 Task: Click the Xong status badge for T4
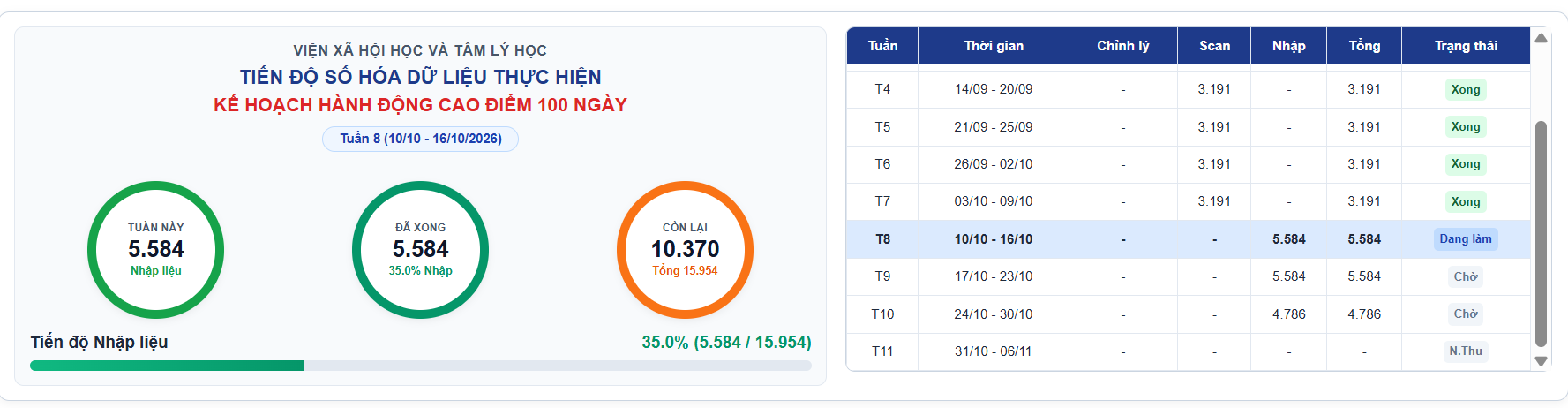1466,89
